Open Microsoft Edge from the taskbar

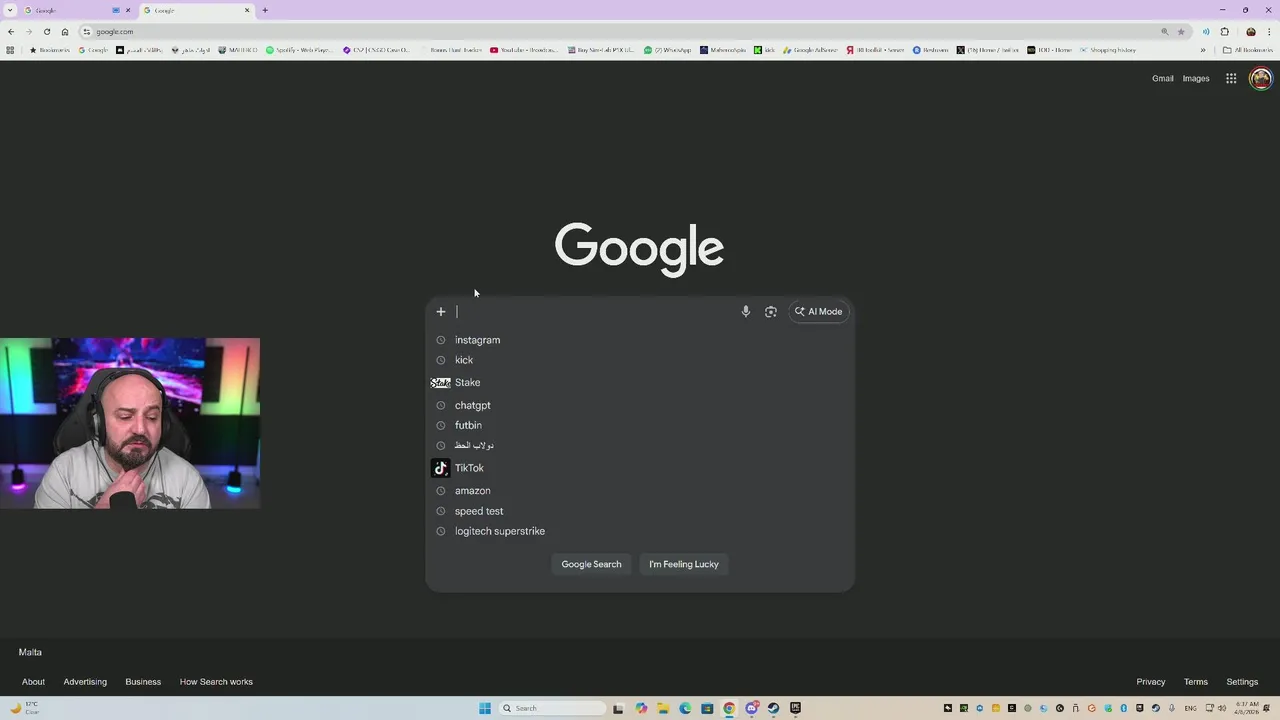pyautogui.click(x=685, y=708)
